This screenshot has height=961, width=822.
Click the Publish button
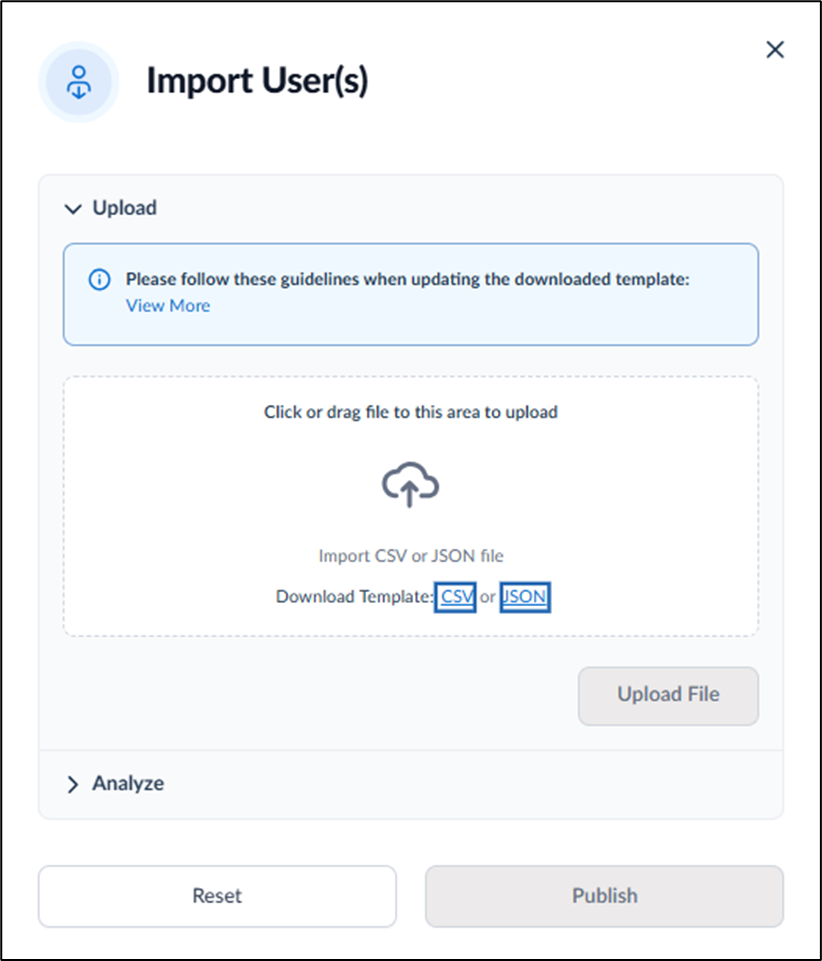[x=604, y=896]
